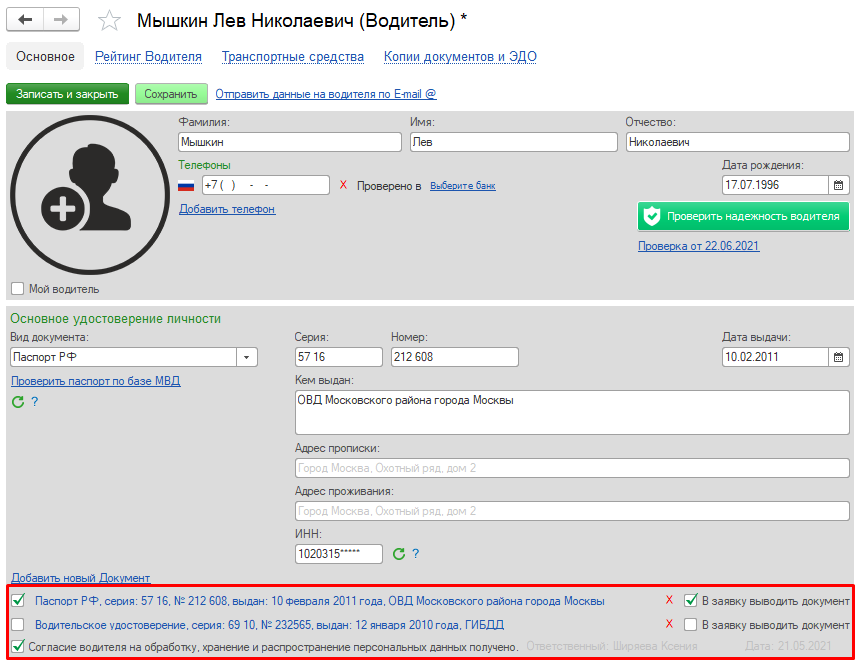861x664 pixels.
Task: Click Записать и закрыть button
Action: coord(68,94)
